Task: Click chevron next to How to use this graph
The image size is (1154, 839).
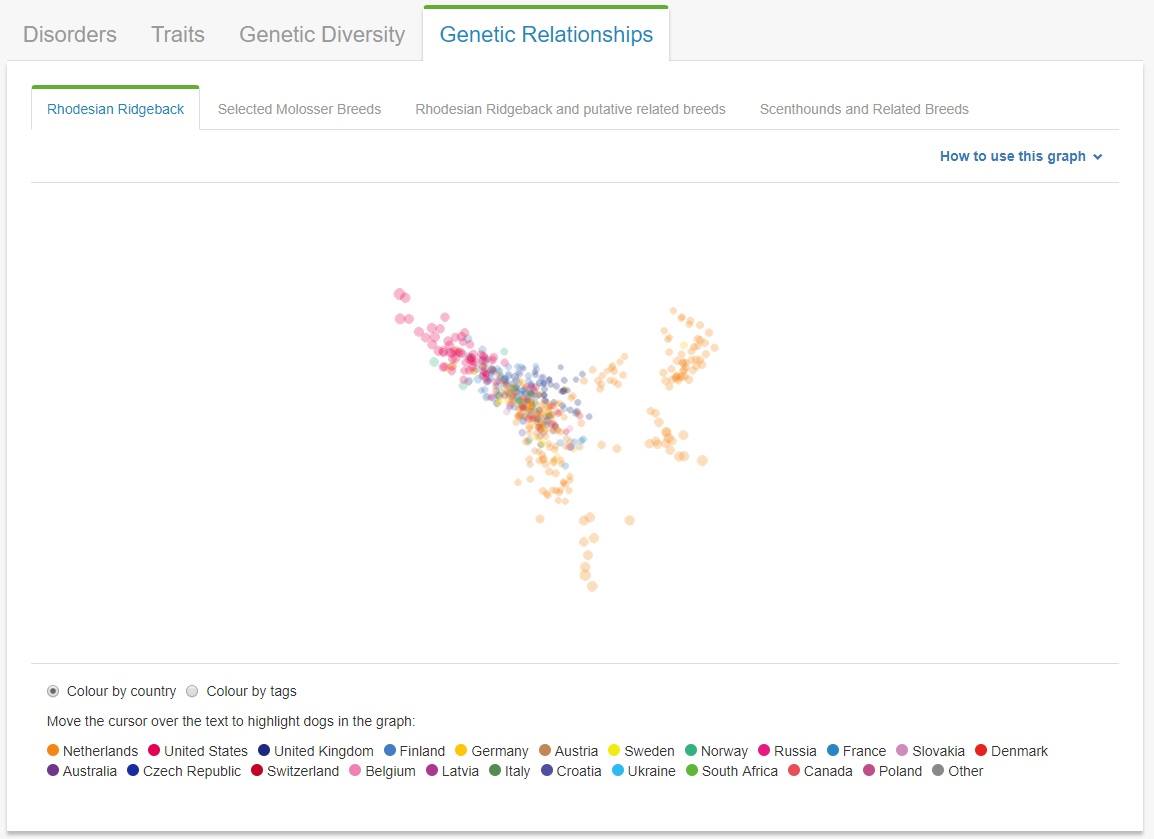Action: pyautogui.click(x=1098, y=157)
